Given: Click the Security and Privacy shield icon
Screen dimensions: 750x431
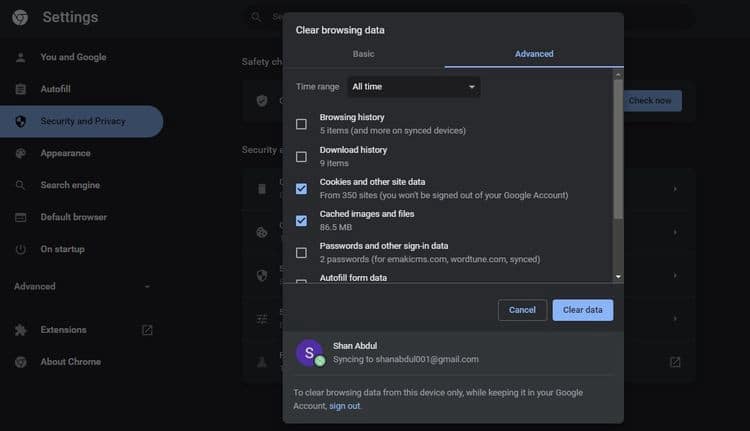Looking at the screenshot, I should (x=21, y=121).
